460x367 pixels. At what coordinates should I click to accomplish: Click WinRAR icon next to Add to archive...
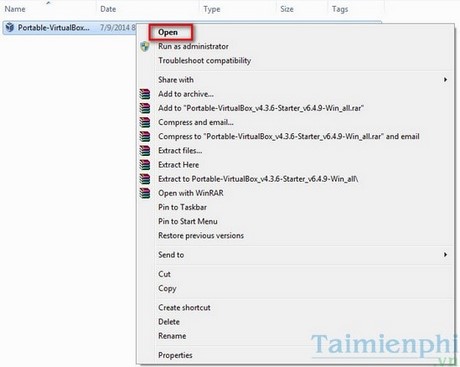coord(145,94)
